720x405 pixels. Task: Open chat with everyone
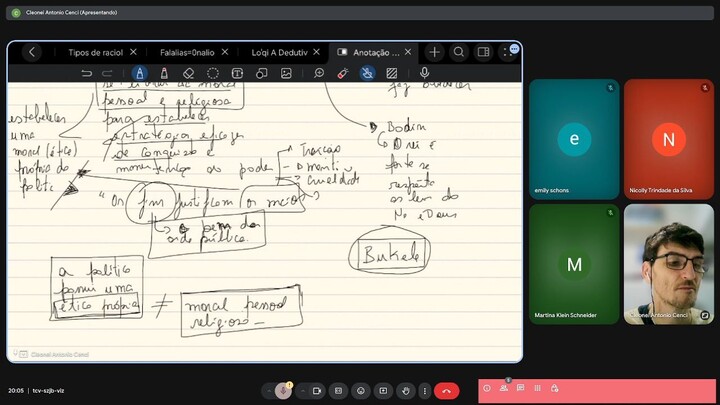pos(521,388)
